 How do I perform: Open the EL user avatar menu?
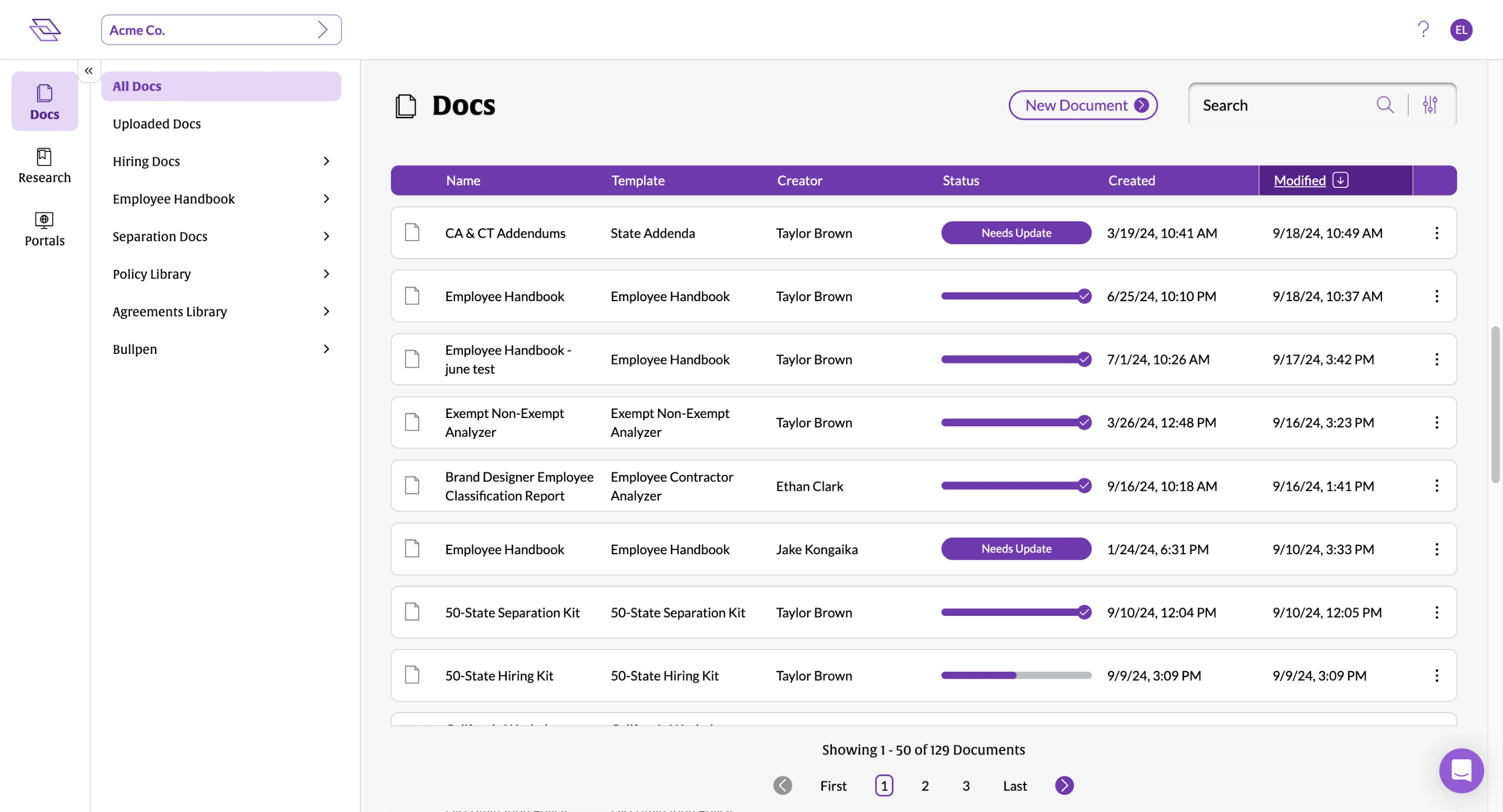[1461, 30]
